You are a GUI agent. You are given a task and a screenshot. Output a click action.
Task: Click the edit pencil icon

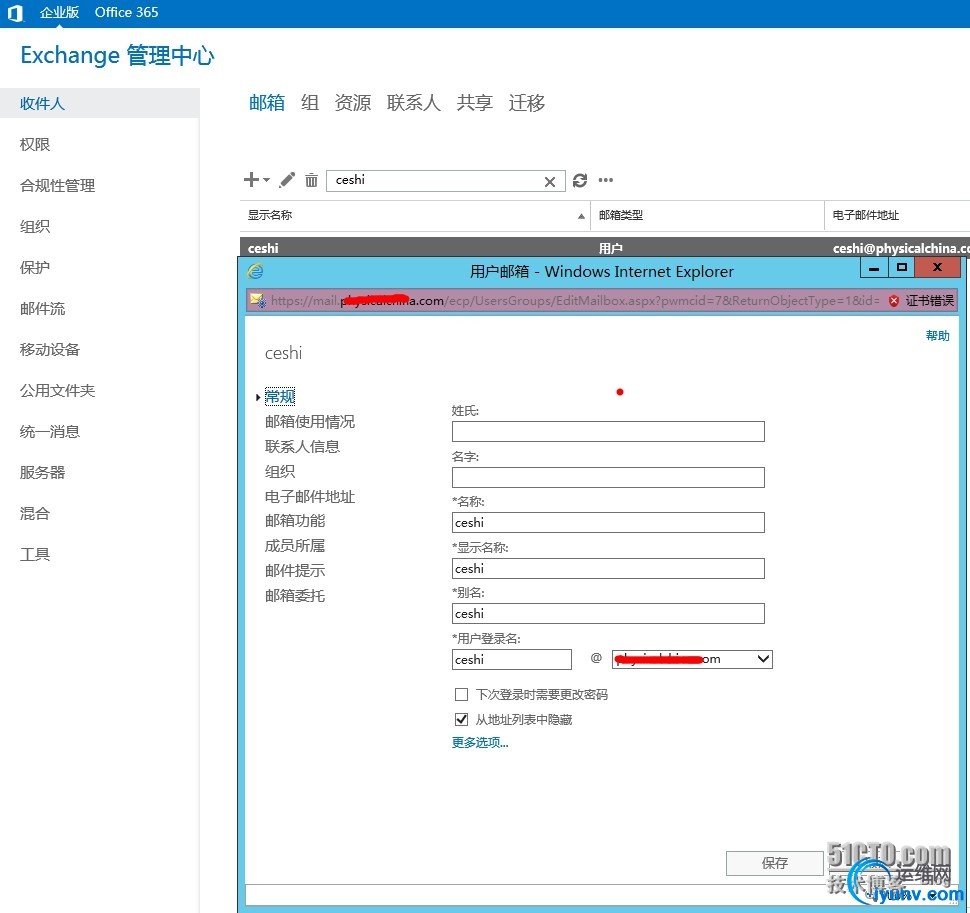pyautogui.click(x=287, y=180)
